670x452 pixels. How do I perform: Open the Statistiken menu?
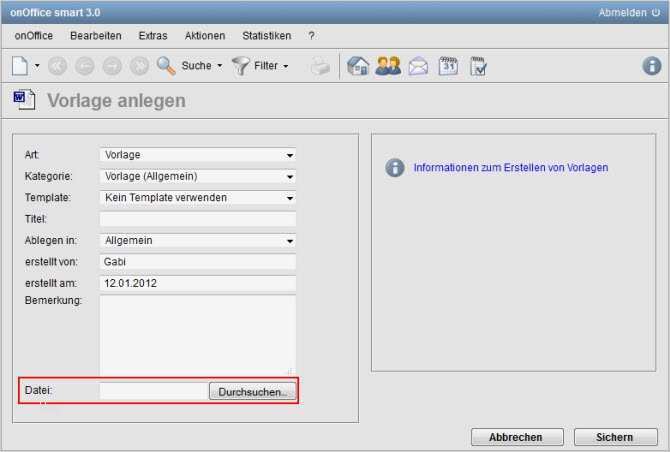[x=267, y=36]
